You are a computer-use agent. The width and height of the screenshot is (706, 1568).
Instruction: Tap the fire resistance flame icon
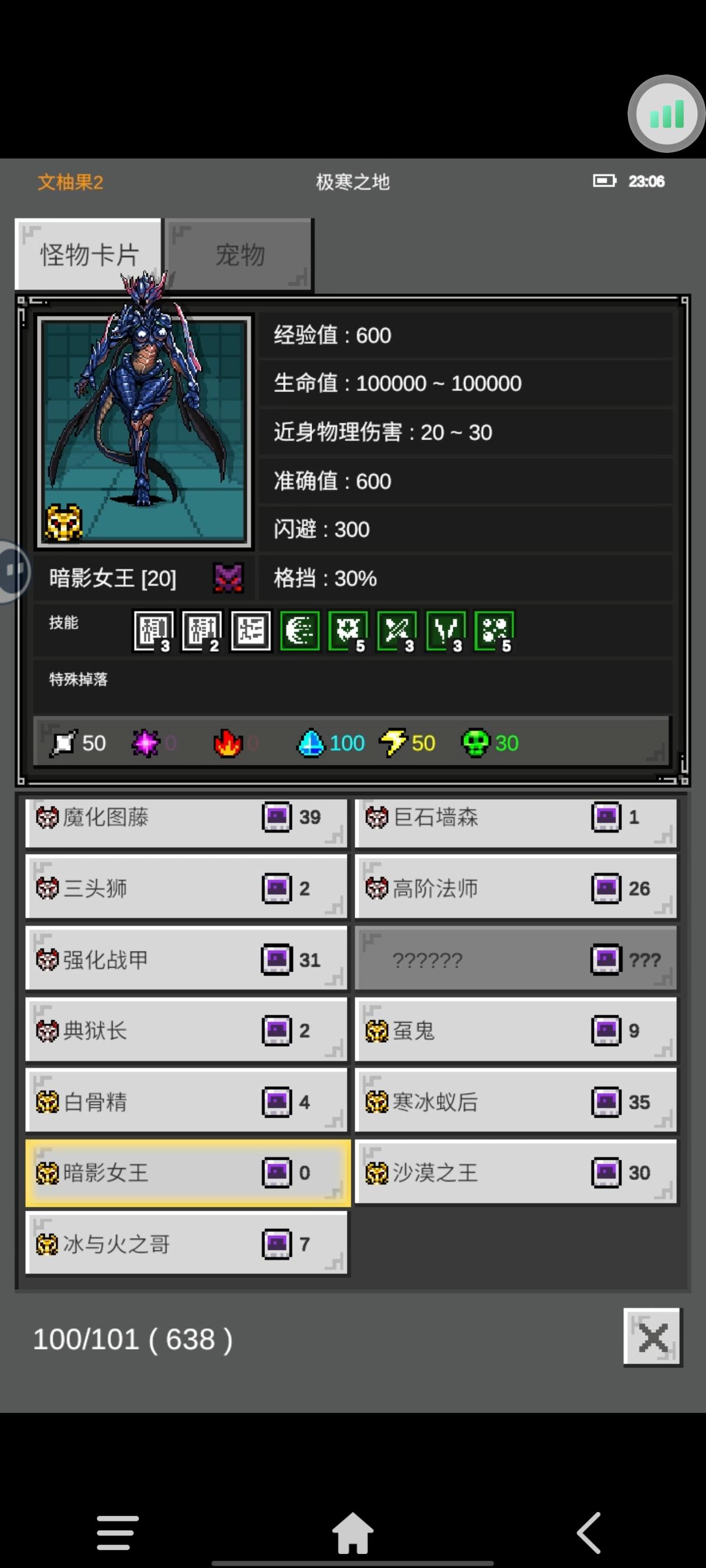228,743
